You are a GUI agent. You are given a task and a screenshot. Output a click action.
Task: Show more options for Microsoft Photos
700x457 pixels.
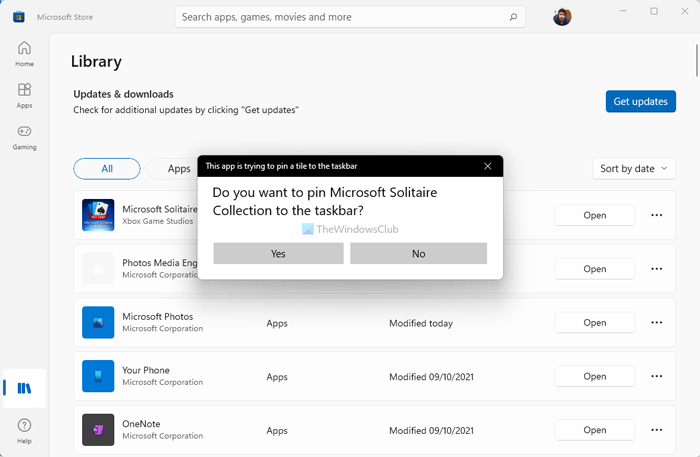click(x=657, y=323)
